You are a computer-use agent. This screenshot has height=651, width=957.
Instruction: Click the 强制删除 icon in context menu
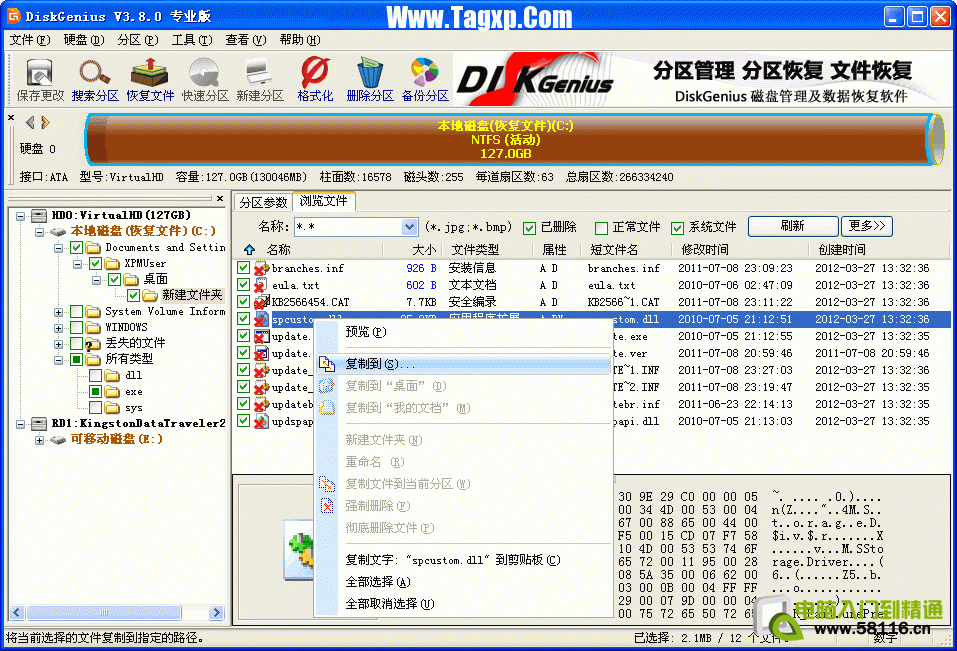(x=327, y=506)
